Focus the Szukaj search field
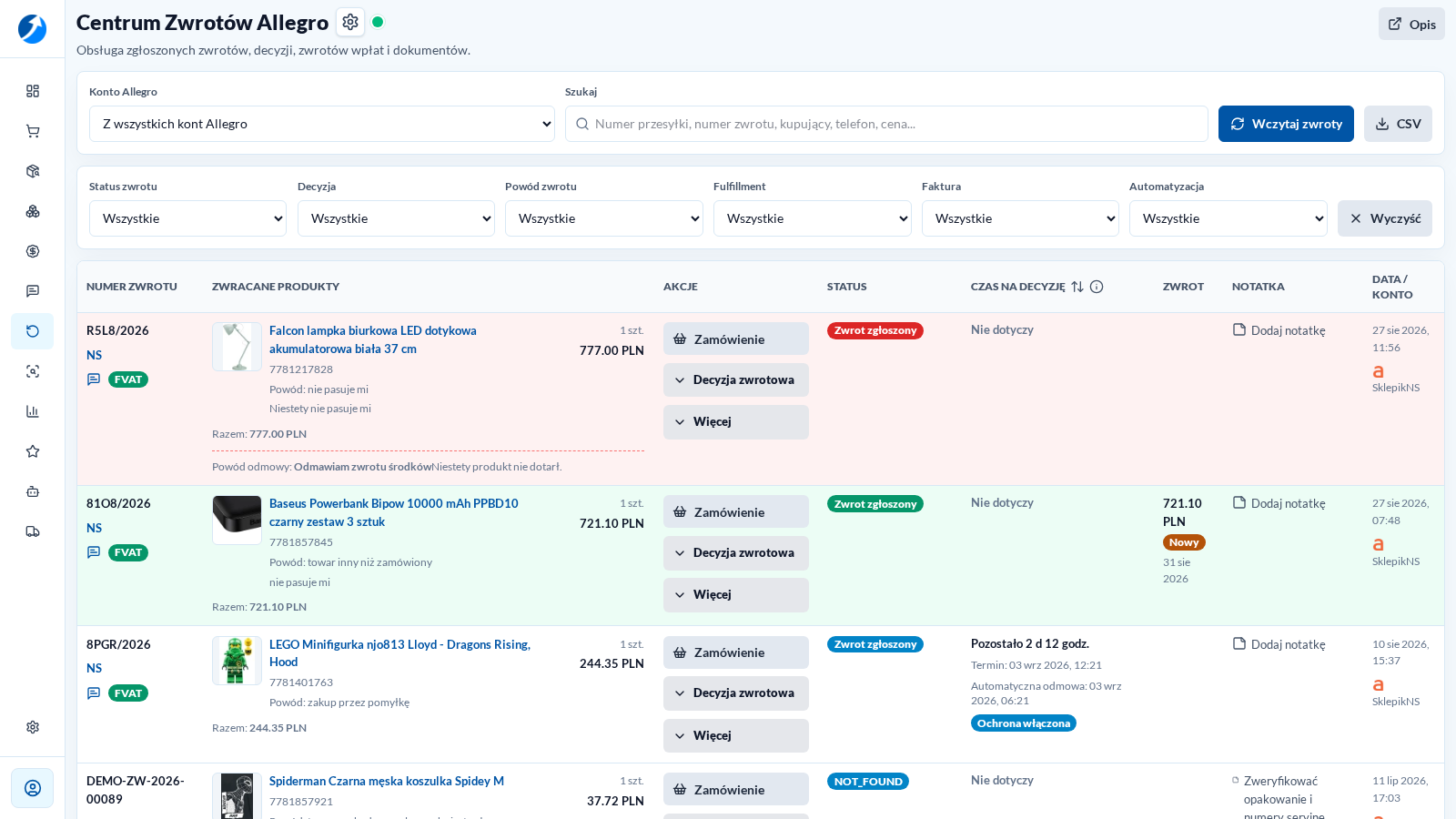 886,124
